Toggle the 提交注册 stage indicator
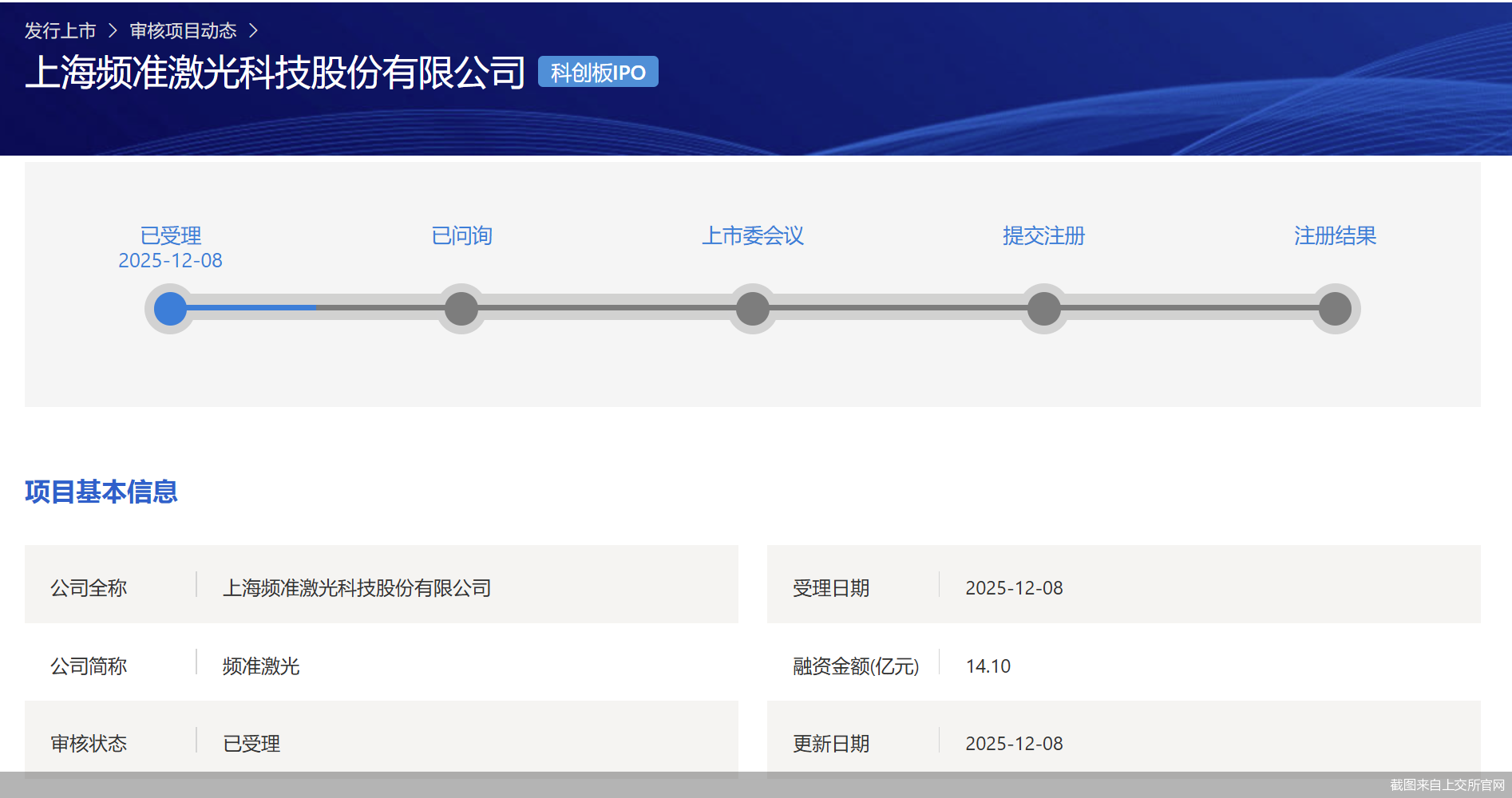Screen dimensions: 1512x798 pos(1043,309)
